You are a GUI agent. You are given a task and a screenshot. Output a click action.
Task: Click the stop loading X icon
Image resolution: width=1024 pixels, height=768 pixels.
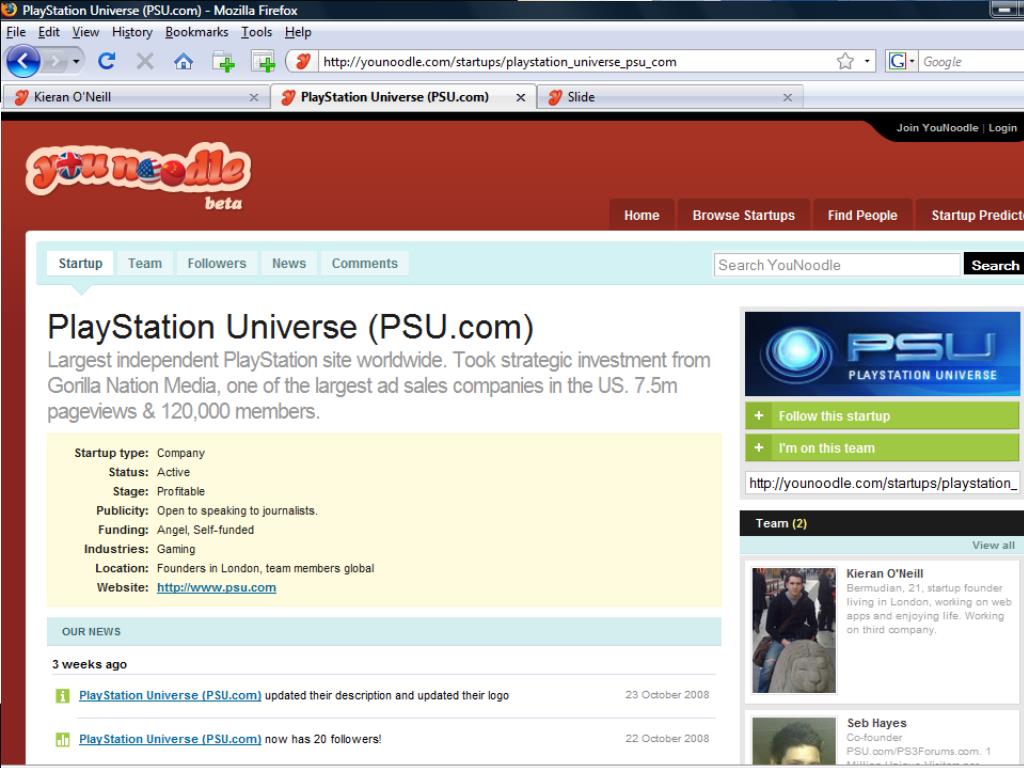(145, 61)
